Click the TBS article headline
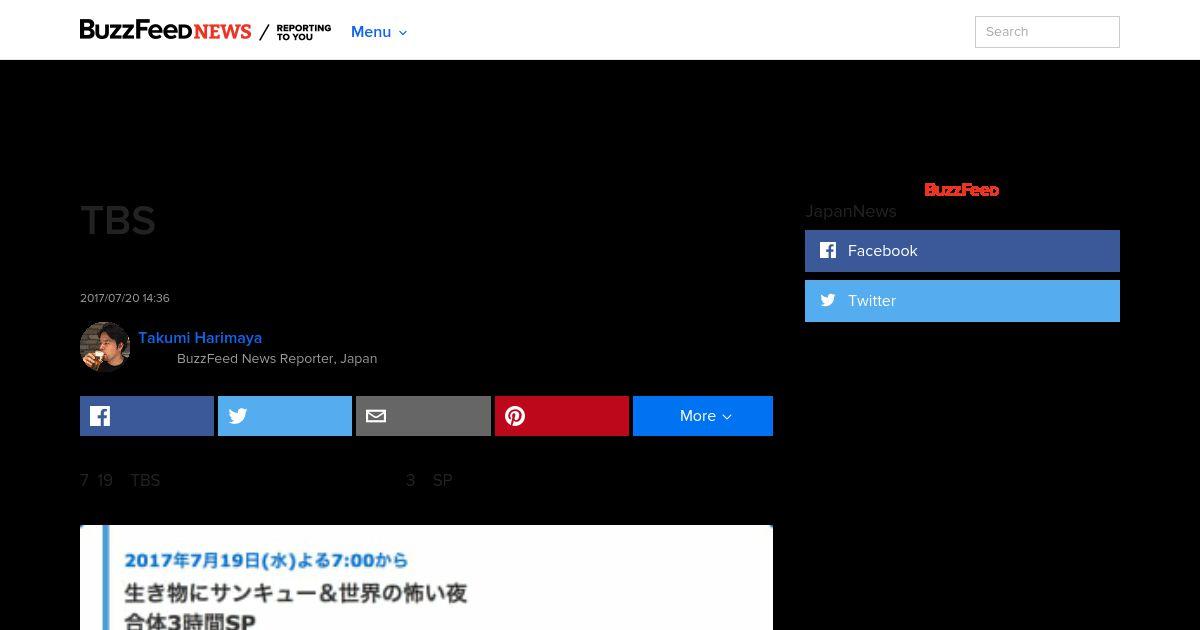The height and width of the screenshot is (630, 1200). (118, 221)
